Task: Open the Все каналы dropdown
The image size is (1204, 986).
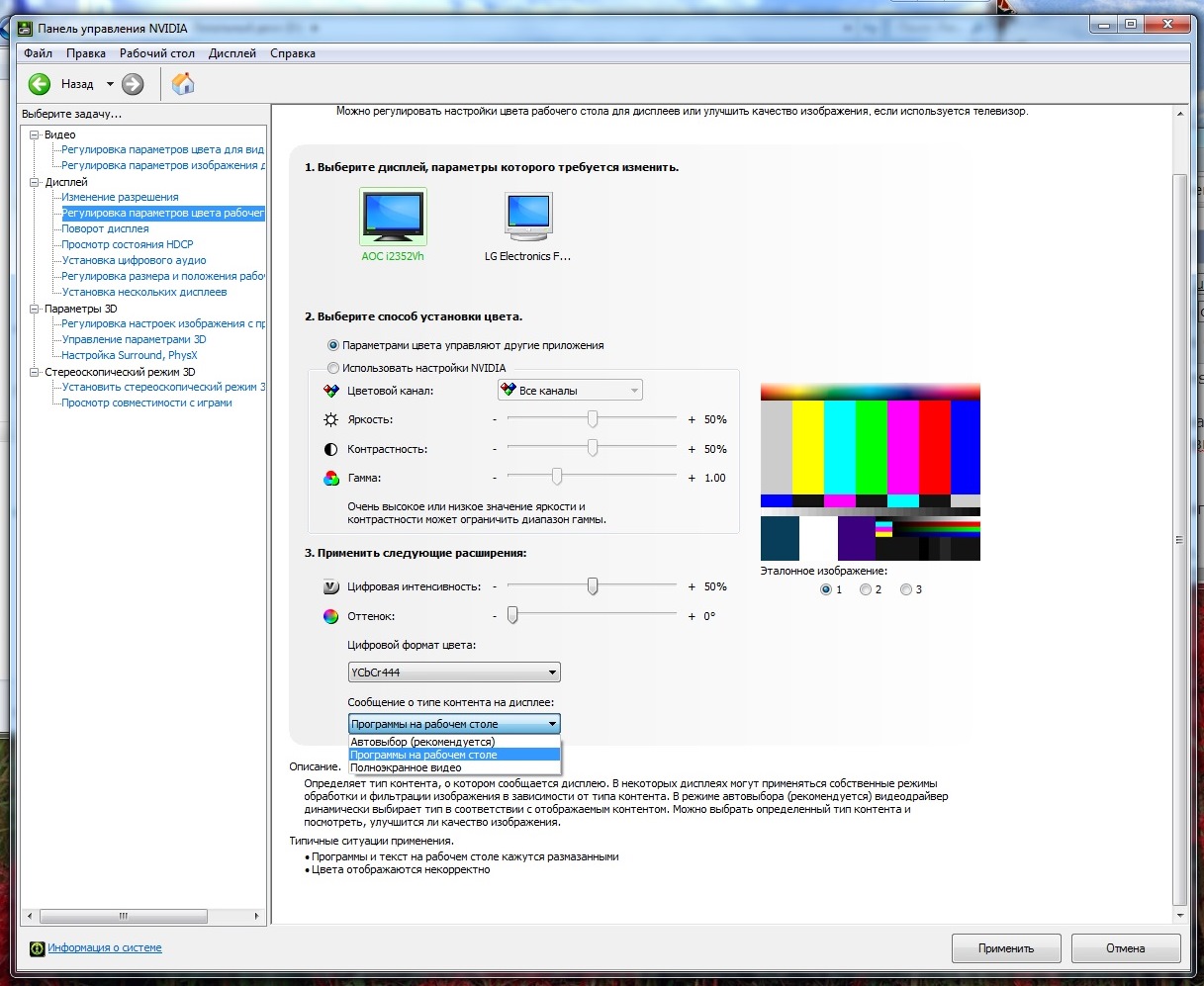Action: (570, 391)
